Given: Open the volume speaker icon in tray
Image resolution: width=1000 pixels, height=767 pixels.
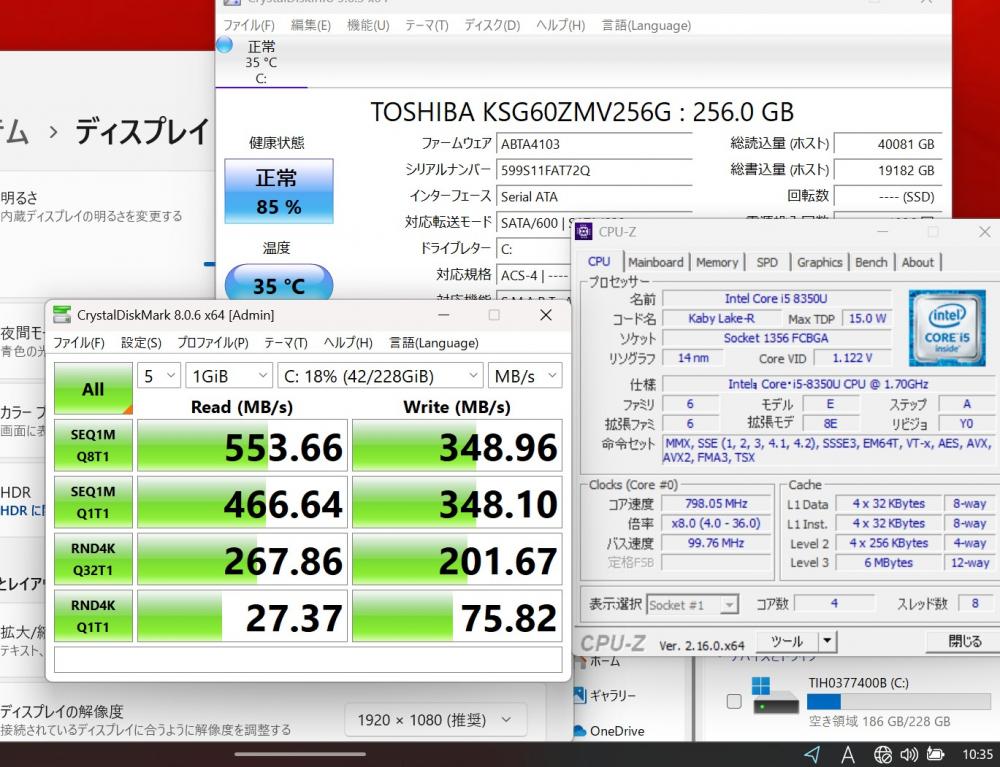Looking at the screenshot, I should (908, 755).
